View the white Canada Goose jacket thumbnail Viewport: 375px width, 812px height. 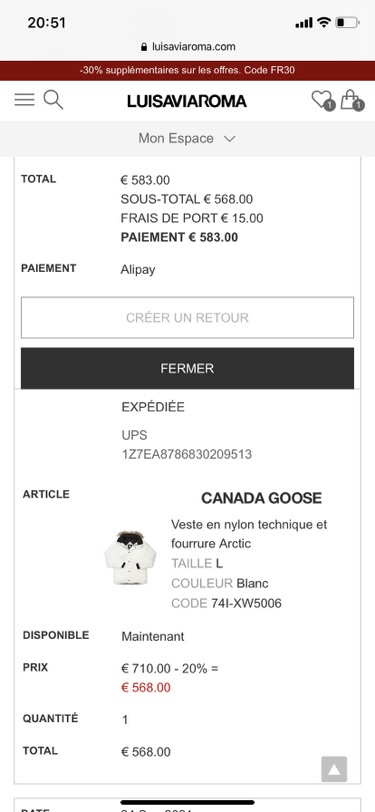tap(130, 558)
